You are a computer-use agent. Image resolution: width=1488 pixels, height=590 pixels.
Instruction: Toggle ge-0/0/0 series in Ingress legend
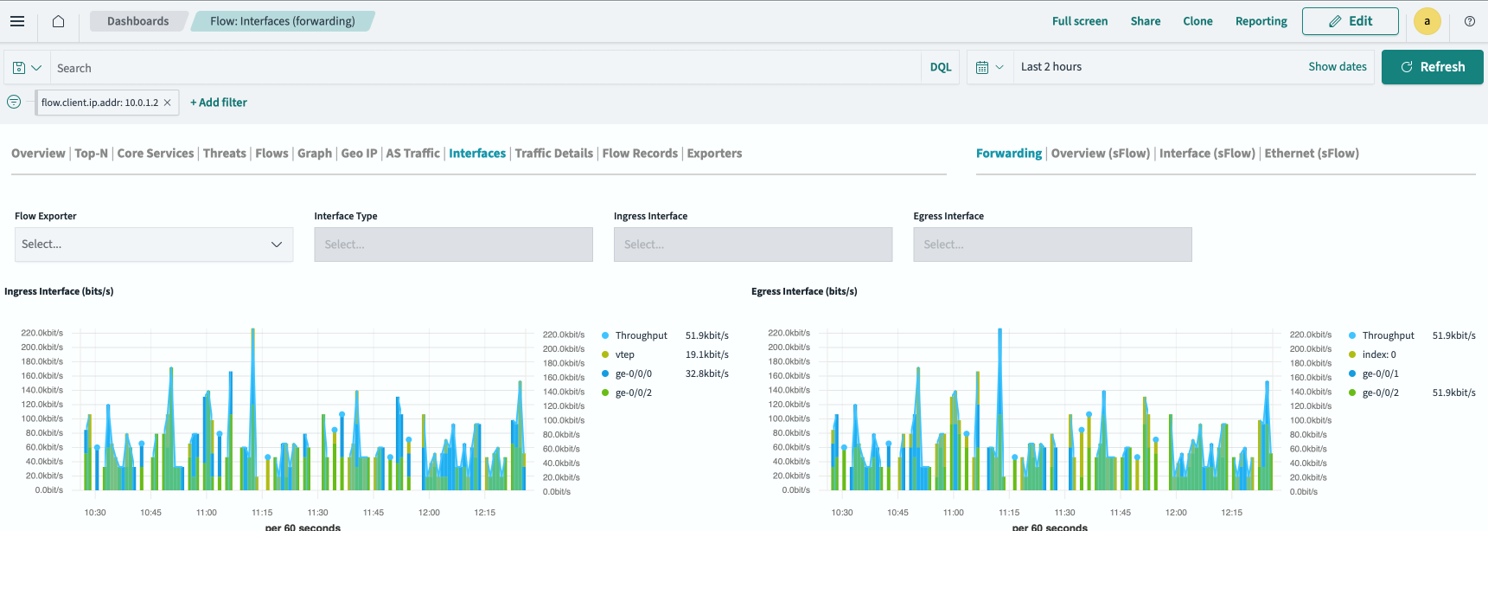pyautogui.click(x=634, y=374)
